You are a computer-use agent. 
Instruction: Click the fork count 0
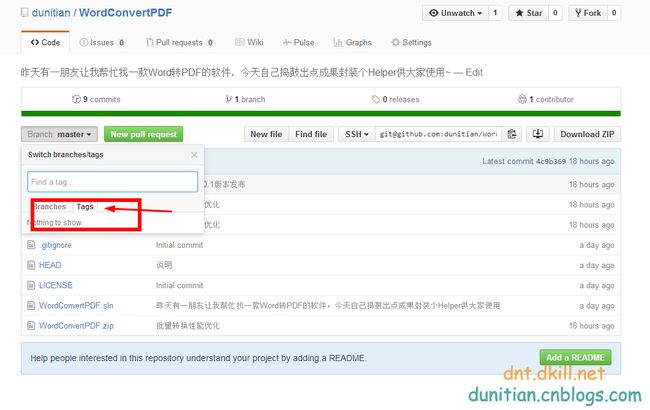click(614, 13)
